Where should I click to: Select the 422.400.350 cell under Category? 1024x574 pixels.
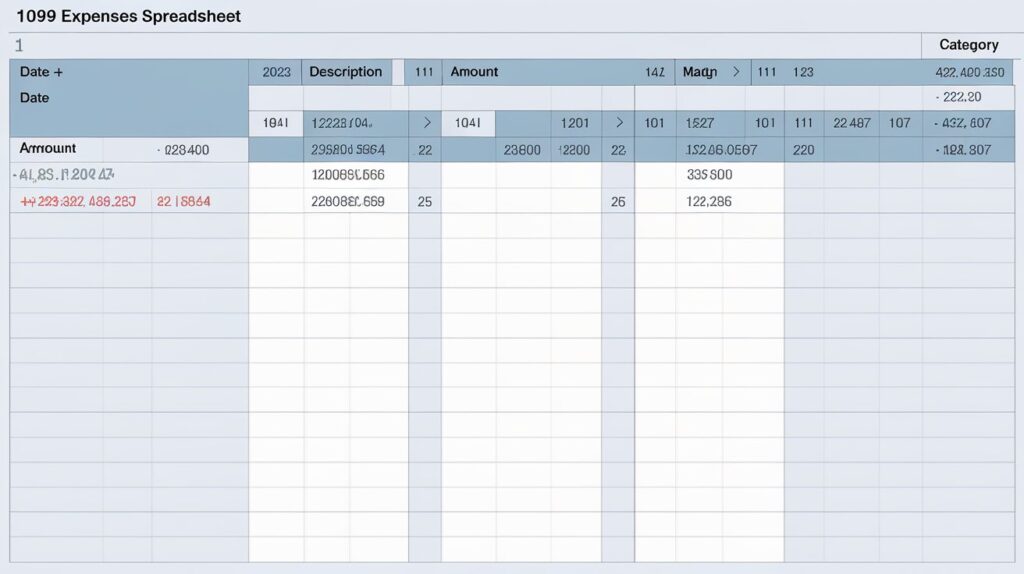click(x=970, y=72)
